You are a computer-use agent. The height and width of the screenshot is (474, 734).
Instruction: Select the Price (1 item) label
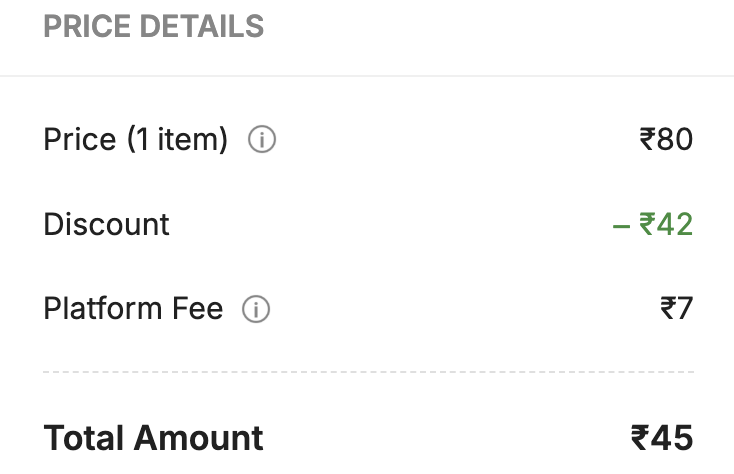point(136,140)
